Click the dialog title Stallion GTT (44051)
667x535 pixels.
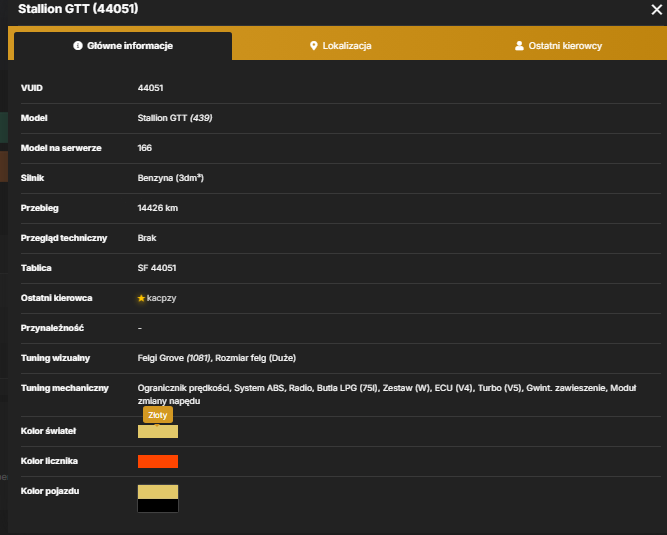78,9
